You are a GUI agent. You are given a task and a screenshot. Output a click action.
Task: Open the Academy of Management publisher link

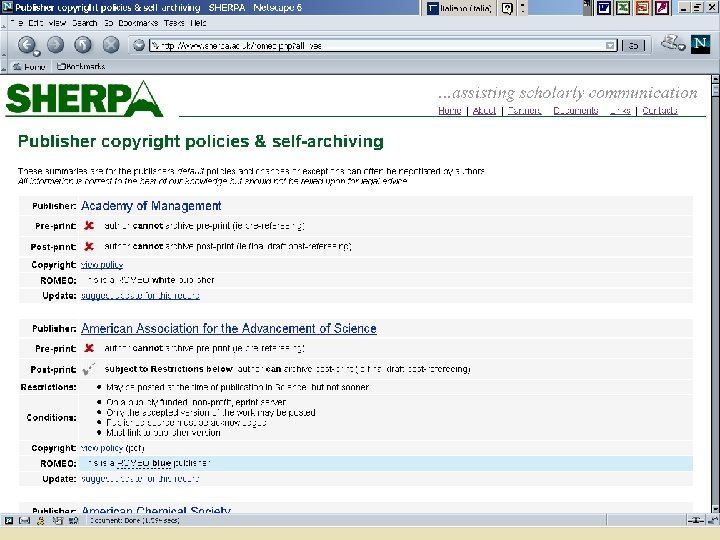(151, 206)
